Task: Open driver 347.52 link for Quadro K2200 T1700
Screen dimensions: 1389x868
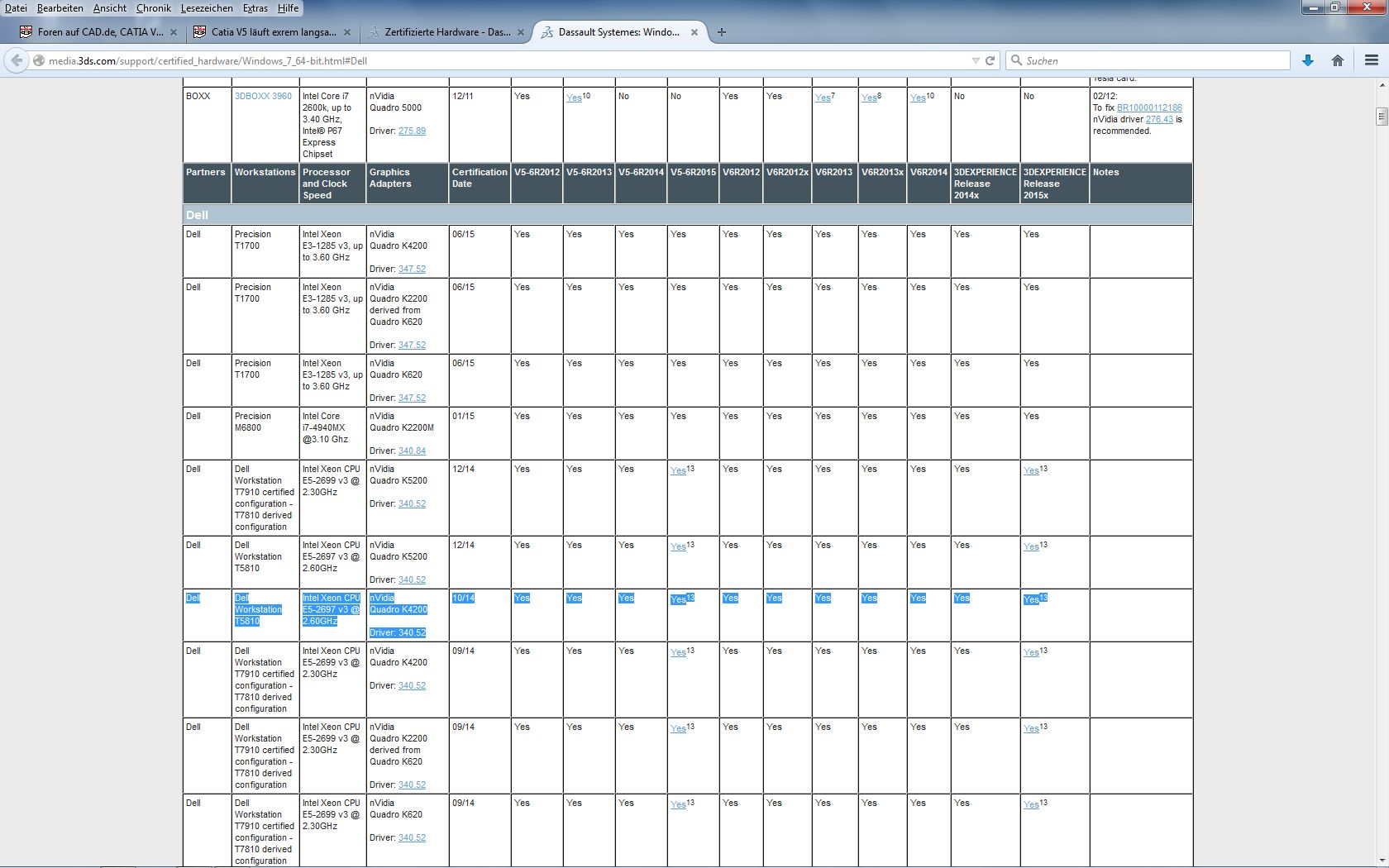Action: click(412, 346)
